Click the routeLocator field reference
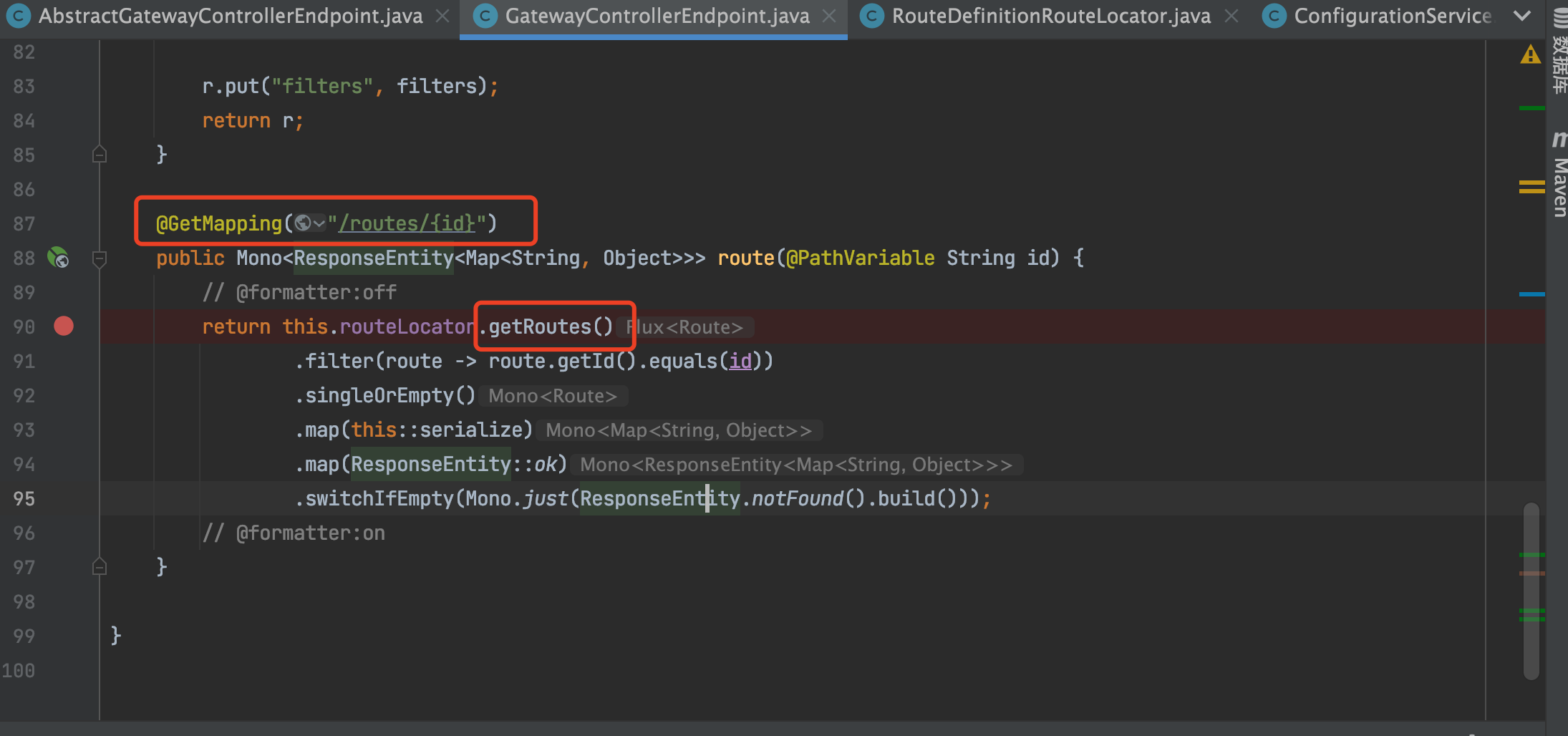Screen dimensions: 1568x736 pyautogui.click(x=407, y=326)
